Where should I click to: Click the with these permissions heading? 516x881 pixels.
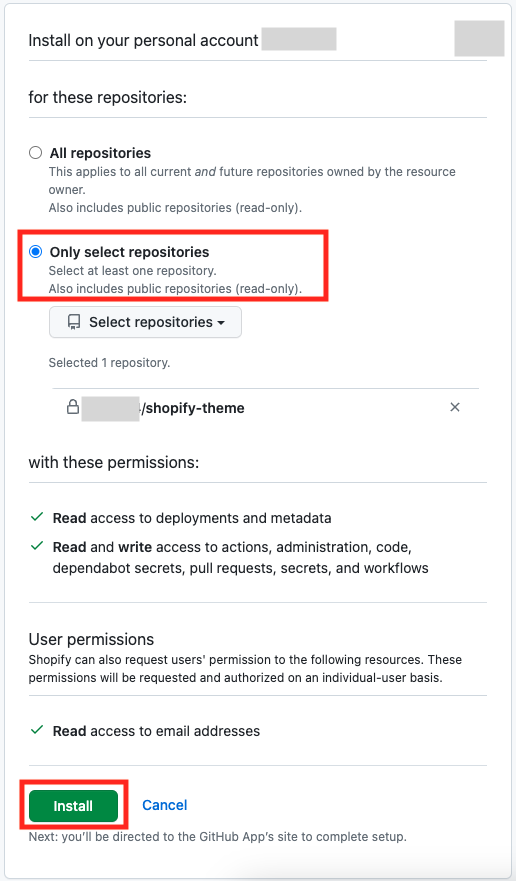pos(114,462)
